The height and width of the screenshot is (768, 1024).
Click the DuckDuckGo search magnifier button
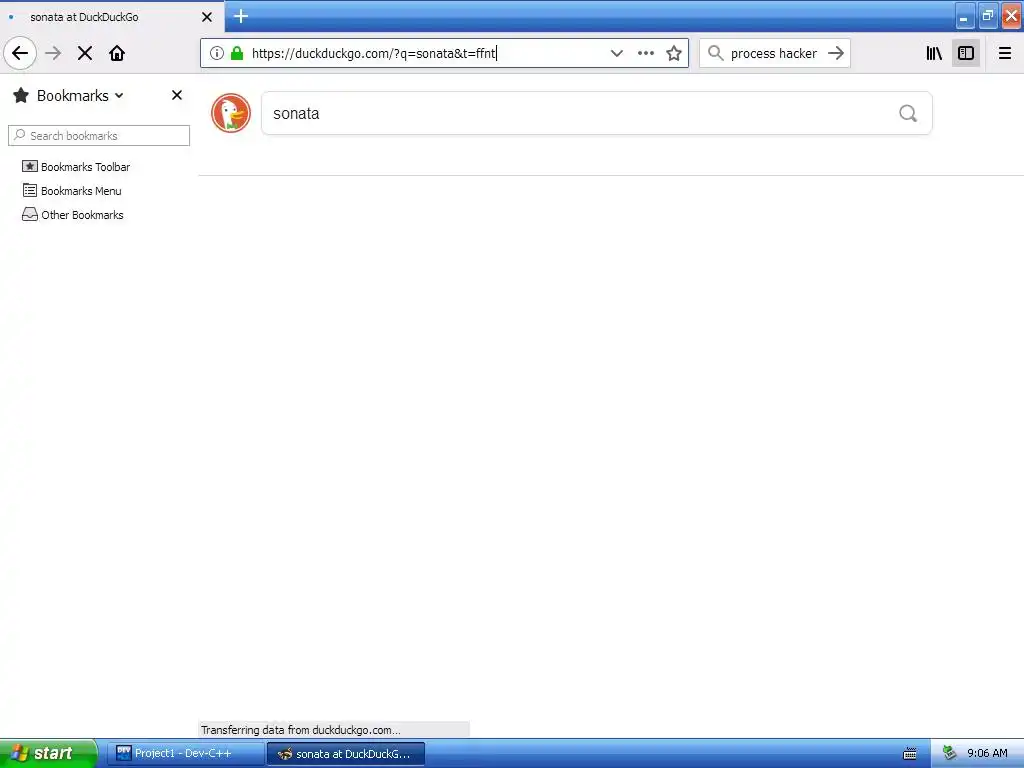pos(908,114)
